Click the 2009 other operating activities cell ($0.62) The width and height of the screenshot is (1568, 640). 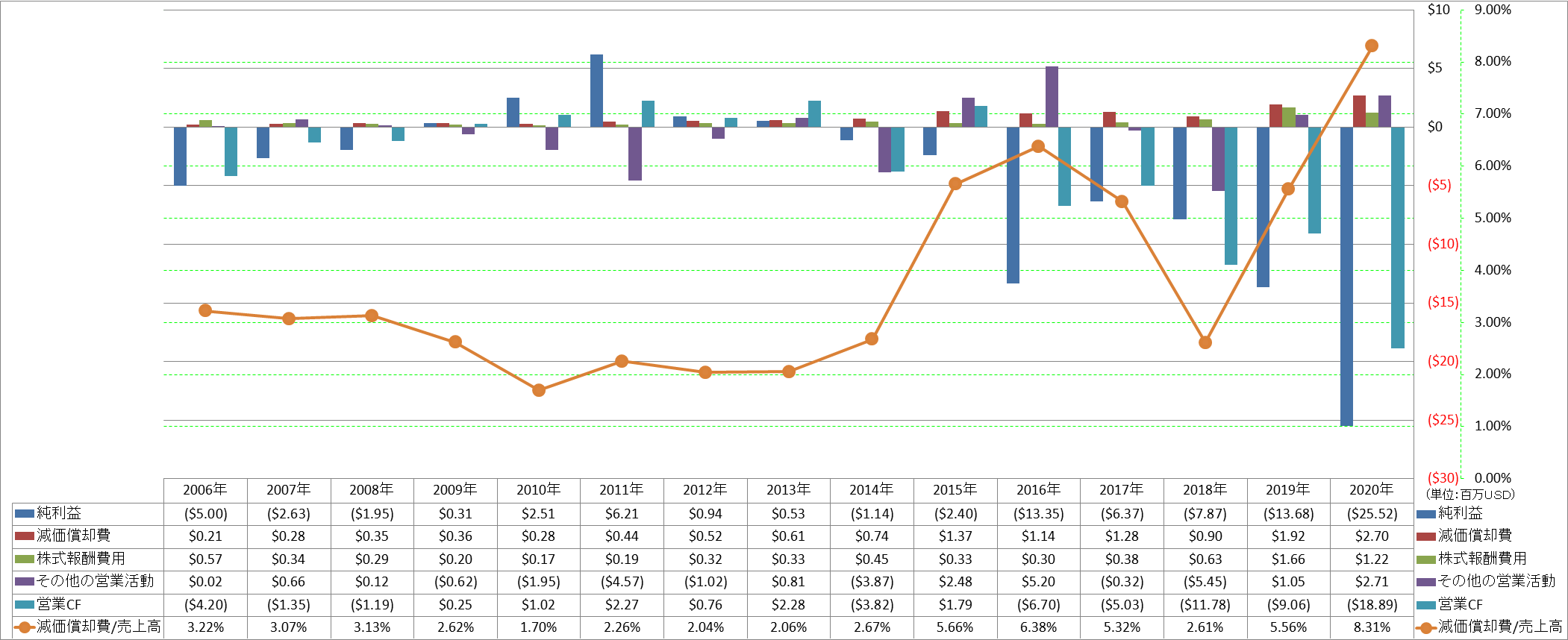pyautogui.click(x=455, y=582)
